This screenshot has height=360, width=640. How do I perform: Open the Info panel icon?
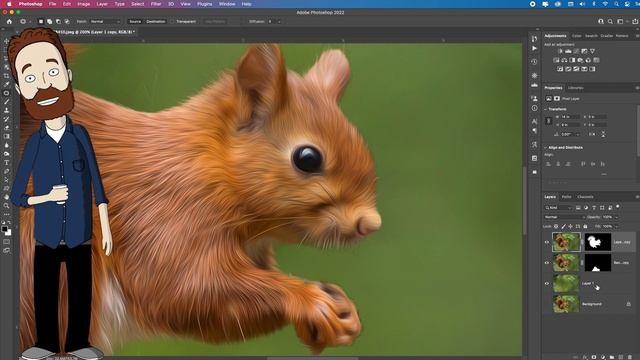tap(534, 108)
